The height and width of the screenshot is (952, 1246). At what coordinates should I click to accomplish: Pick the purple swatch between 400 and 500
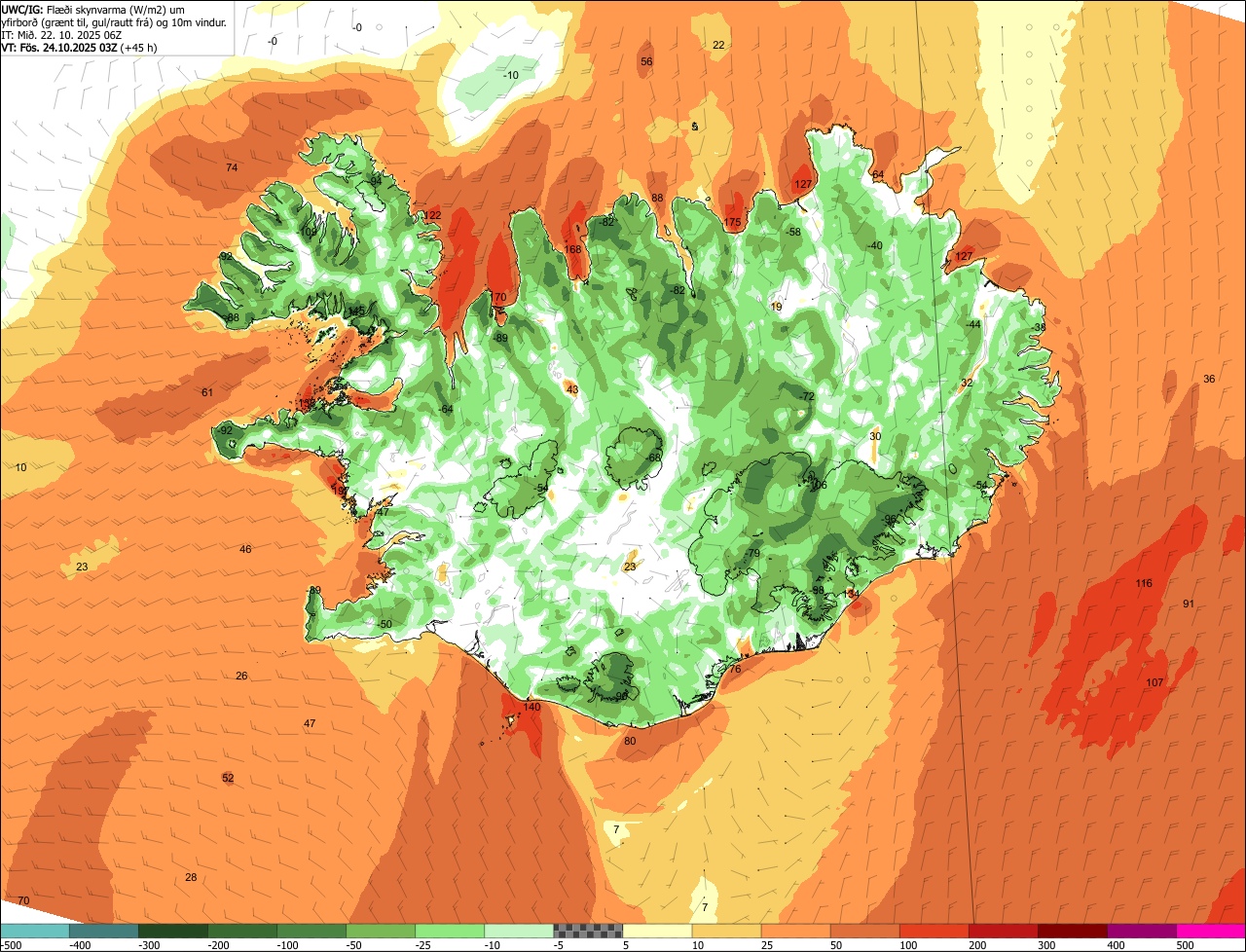click(1141, 932)
